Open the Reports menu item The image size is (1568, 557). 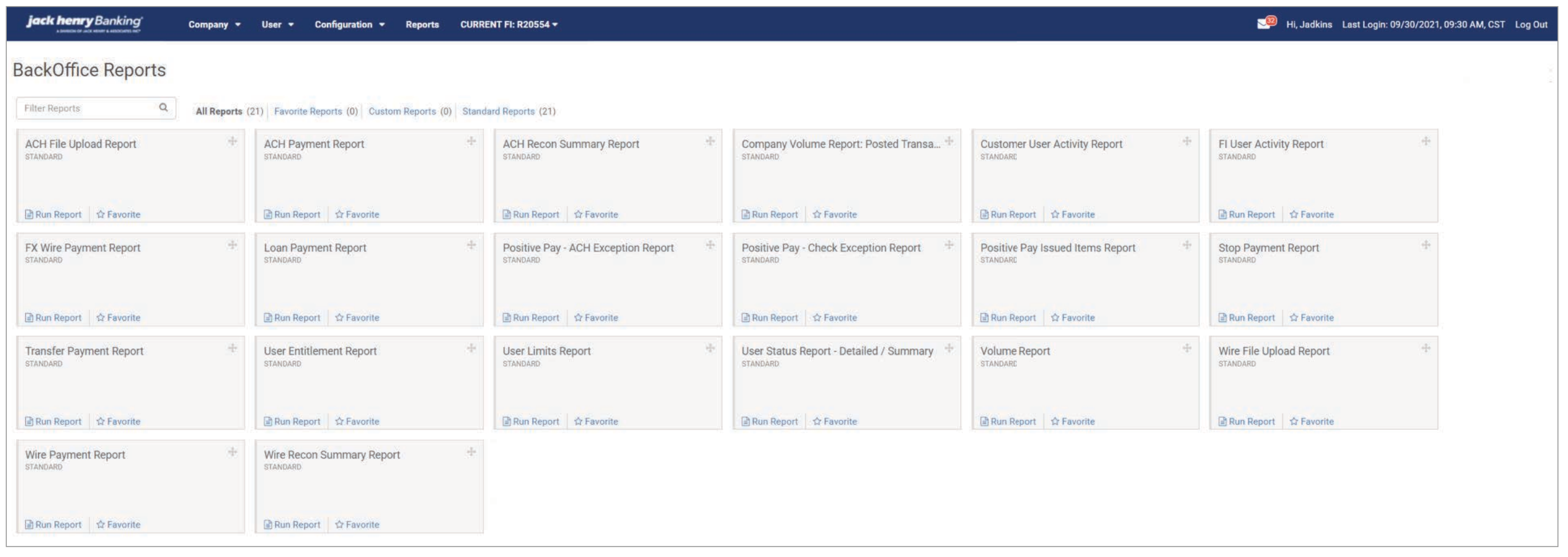(x=422, y=25)
